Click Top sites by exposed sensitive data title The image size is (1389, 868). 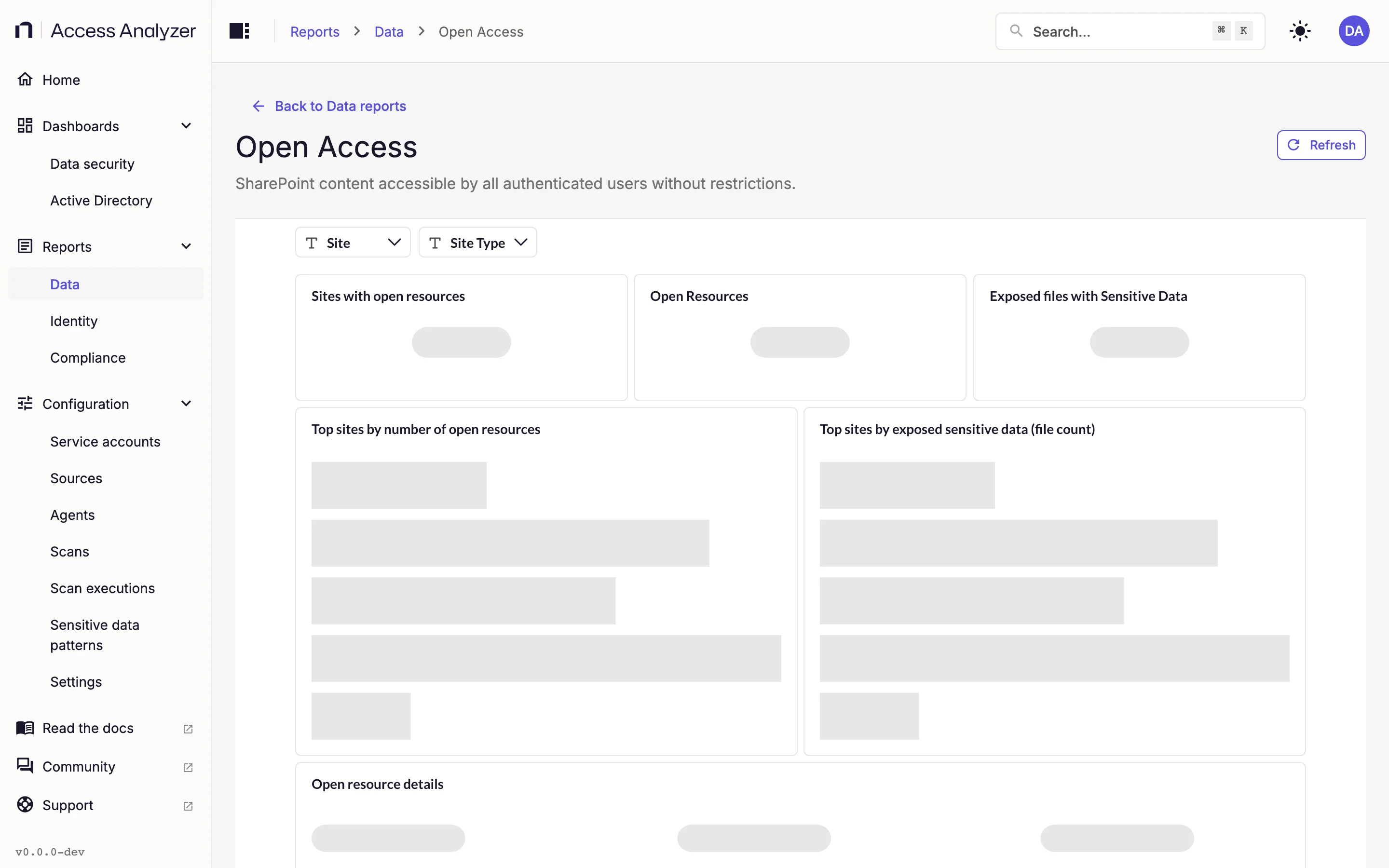(x=957, y=429)
